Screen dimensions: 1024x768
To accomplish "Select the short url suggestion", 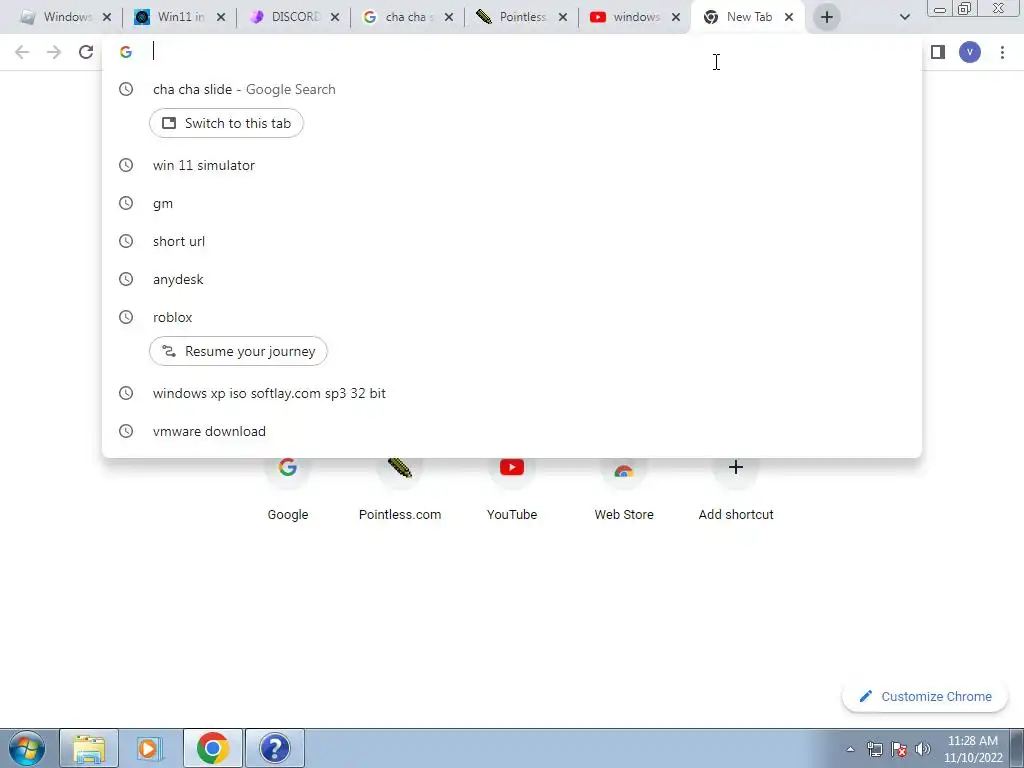I will (512, 241).
